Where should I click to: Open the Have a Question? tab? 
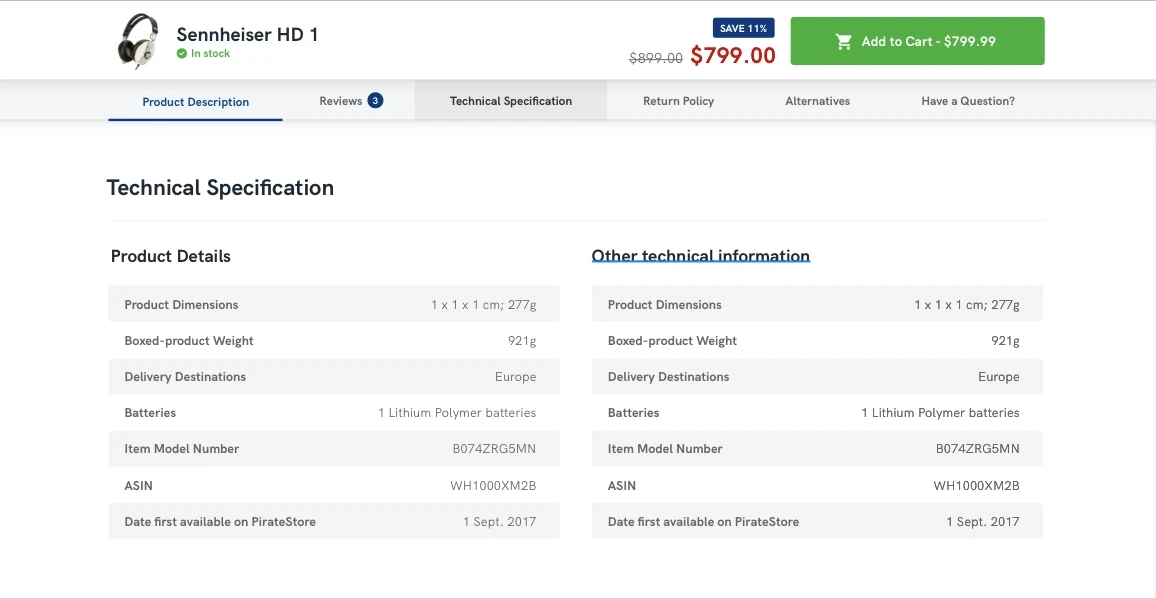[968, 101]
